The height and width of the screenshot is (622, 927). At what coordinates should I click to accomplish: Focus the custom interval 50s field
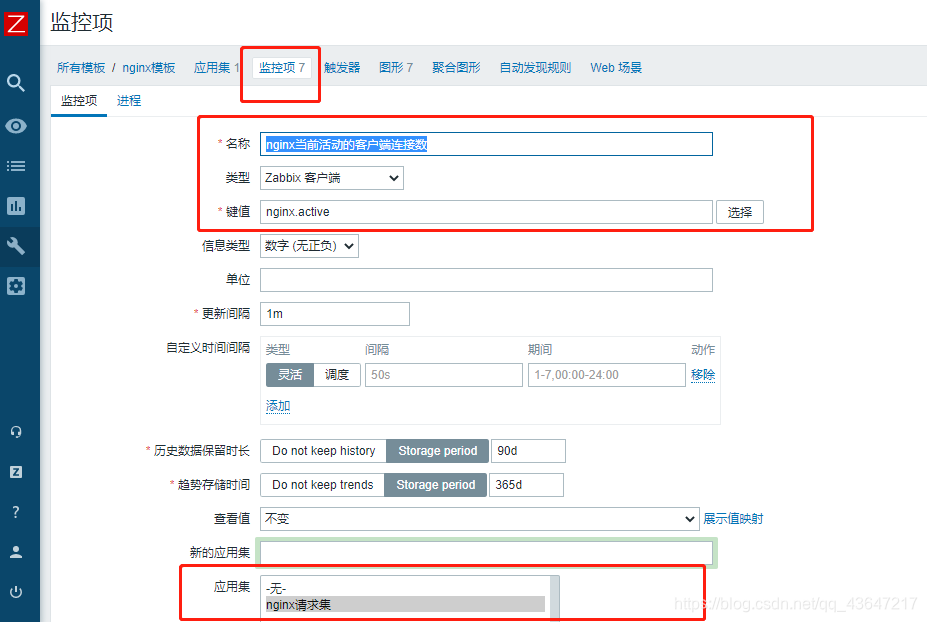click(x=444, y=375)
